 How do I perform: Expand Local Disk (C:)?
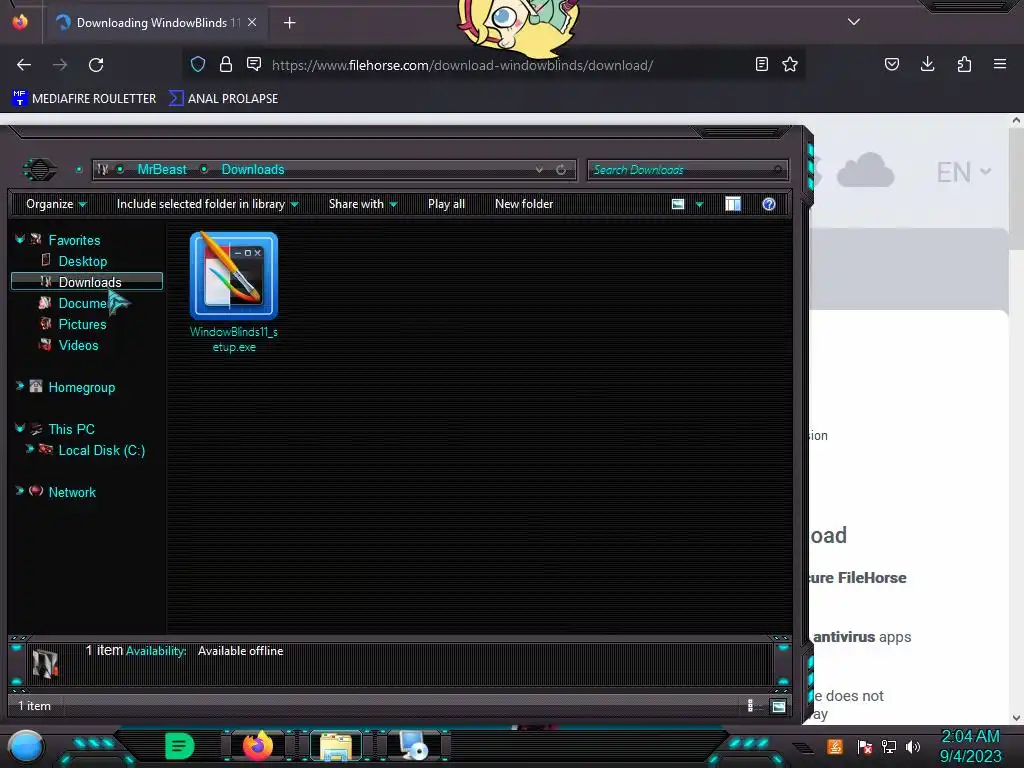[x=29, y=449]
